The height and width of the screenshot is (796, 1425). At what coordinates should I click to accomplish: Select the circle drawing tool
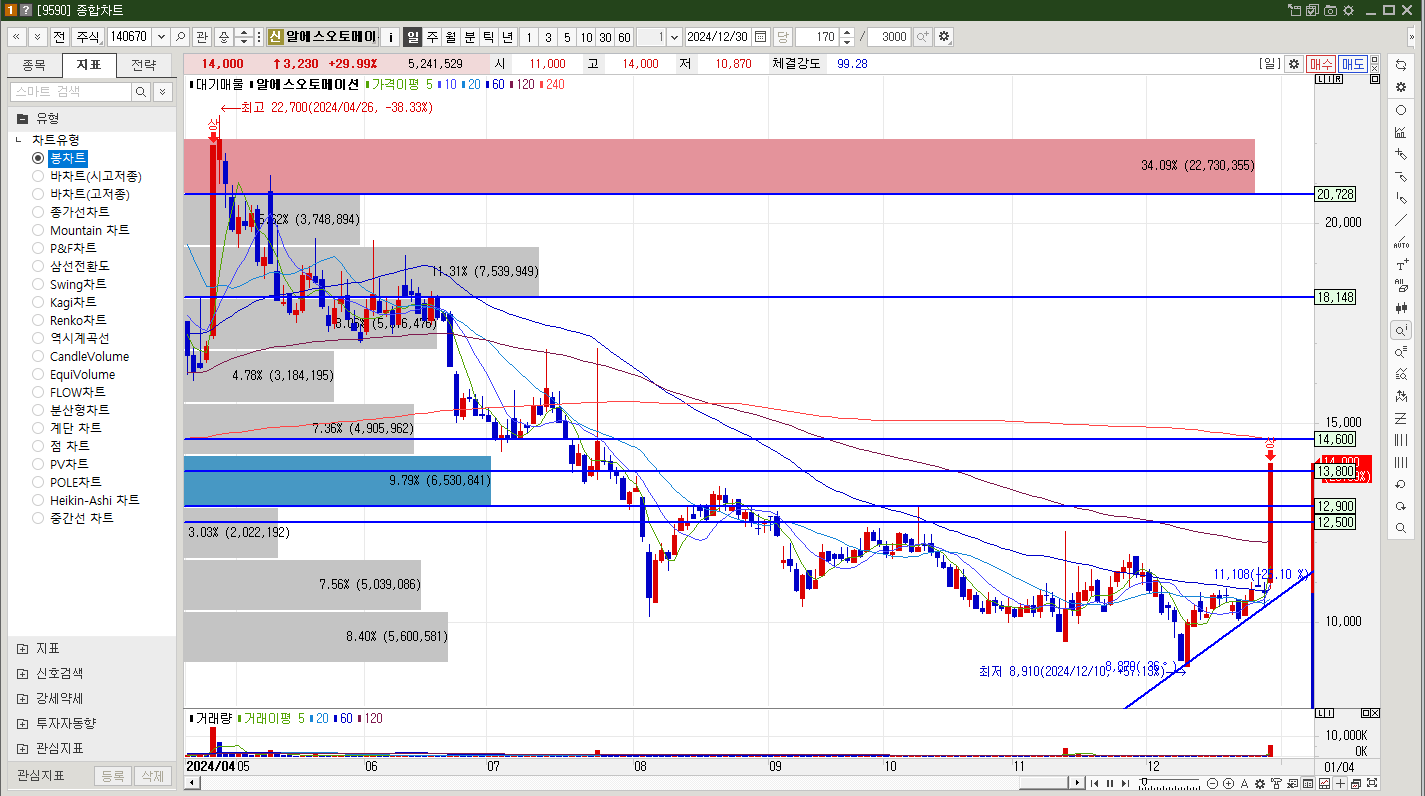point(1401,110)
